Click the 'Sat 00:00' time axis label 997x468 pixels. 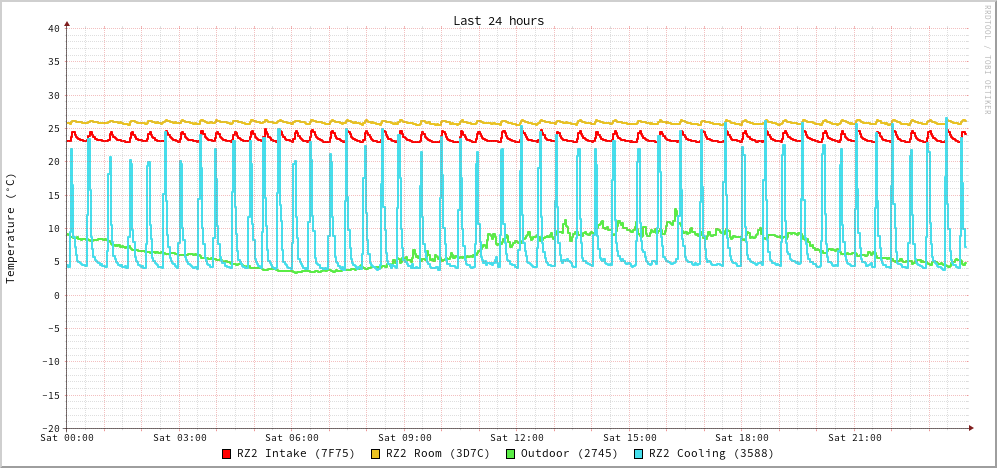click(67, 438)
